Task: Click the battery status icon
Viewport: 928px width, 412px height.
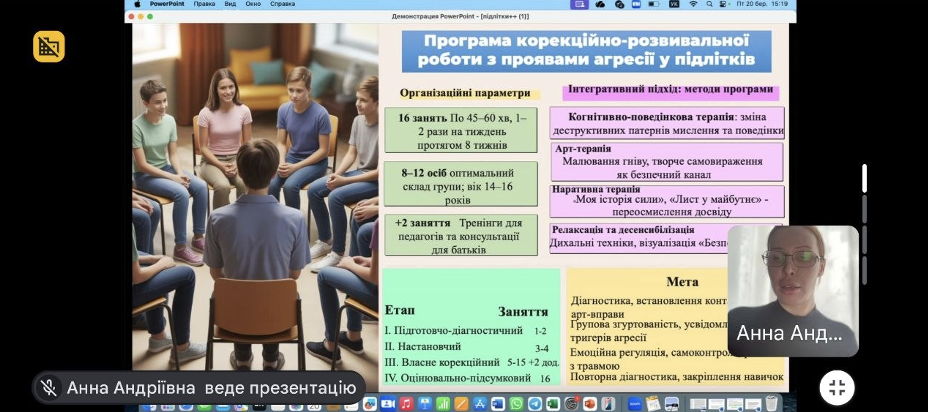Action: pos(654,4)
